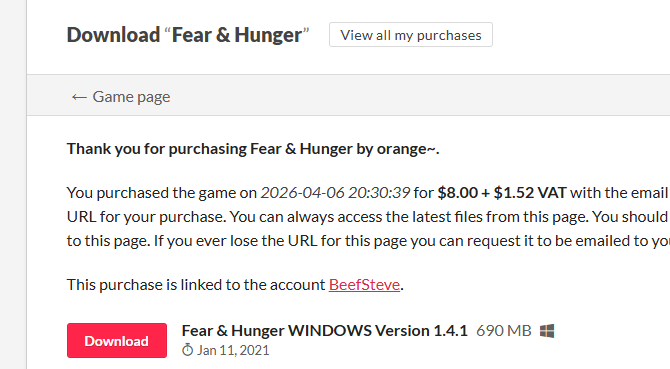Click the Thank you for purchasing line
This screenshot has width=670, height=369.
click(x=253, y=149)
